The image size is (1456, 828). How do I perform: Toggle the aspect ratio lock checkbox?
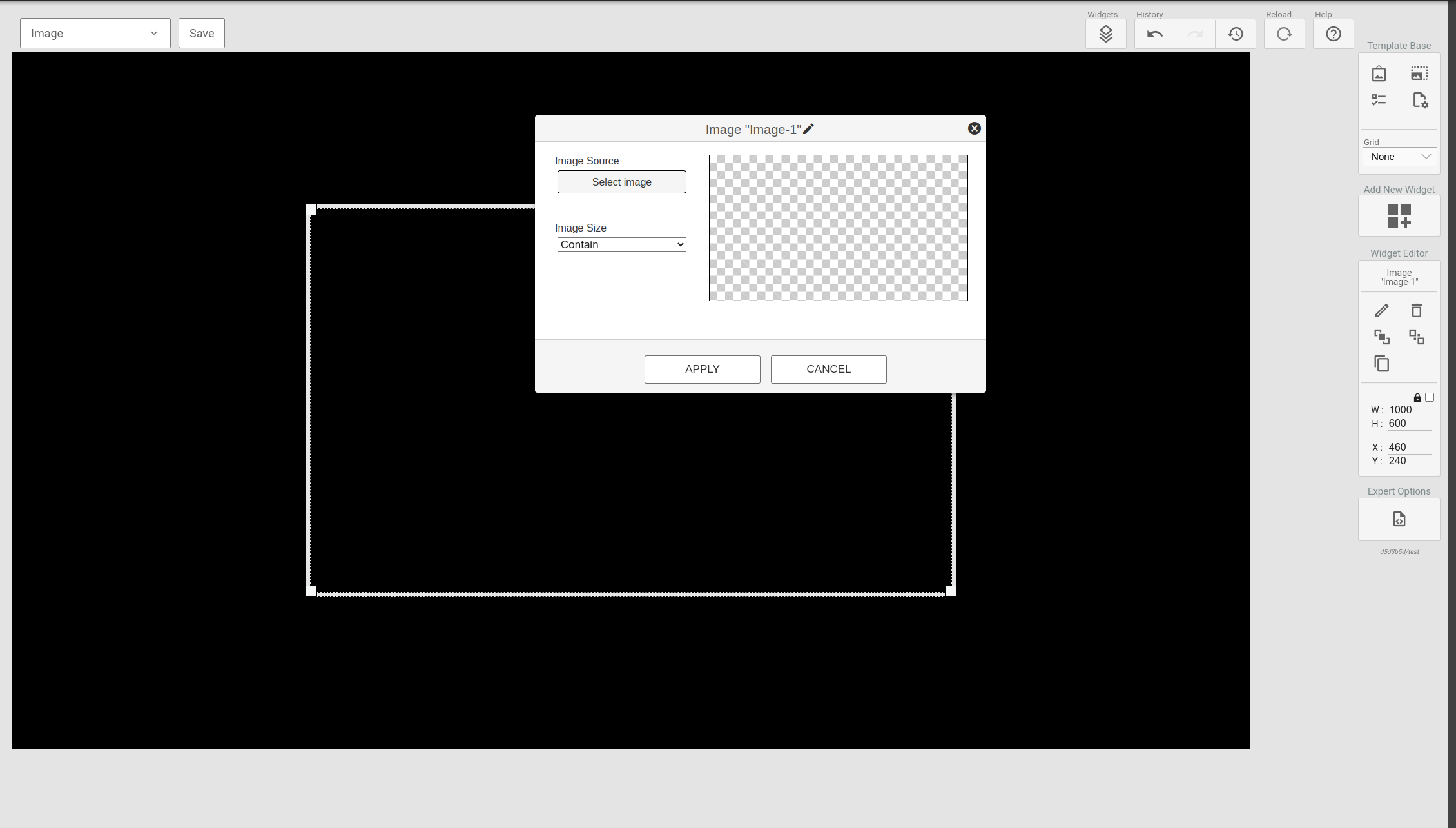pos(1430,397)
